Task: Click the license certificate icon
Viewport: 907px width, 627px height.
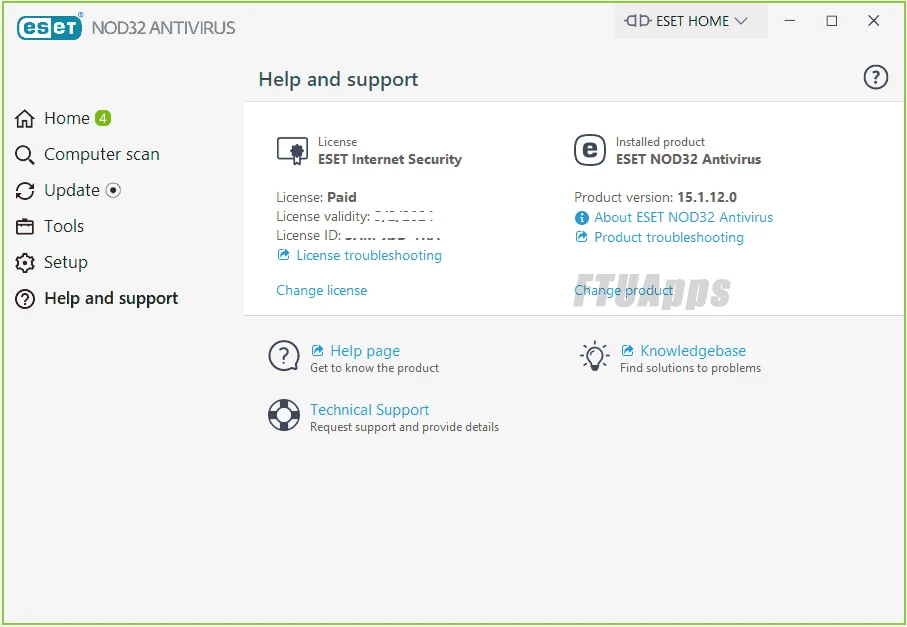Action: tap(292, 151)
